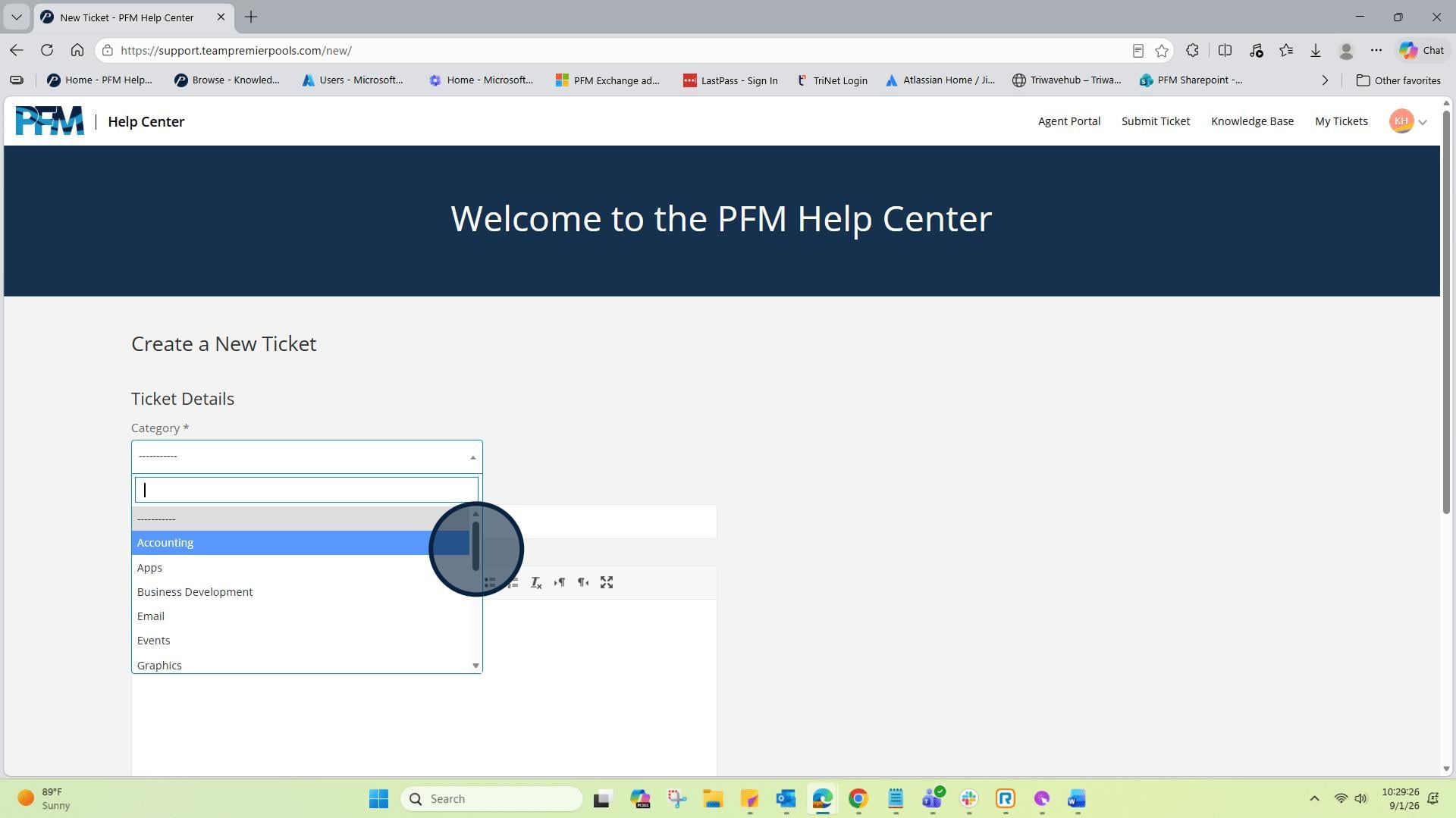1456x818 pixels.
Task: Open tab search dropdown arrow
Action: pos(17,17)
